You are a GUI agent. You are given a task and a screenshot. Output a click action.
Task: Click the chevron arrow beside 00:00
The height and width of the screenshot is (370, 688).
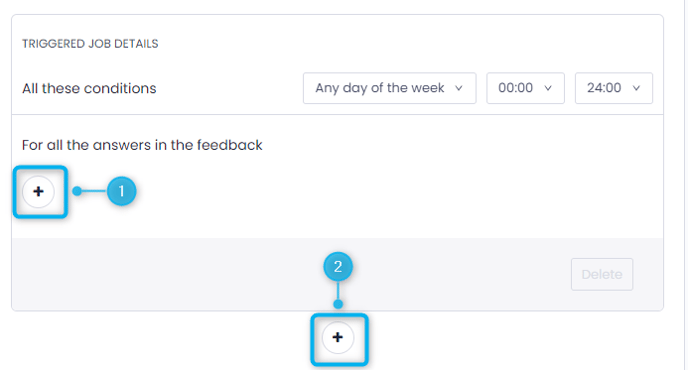pos(548,88)
